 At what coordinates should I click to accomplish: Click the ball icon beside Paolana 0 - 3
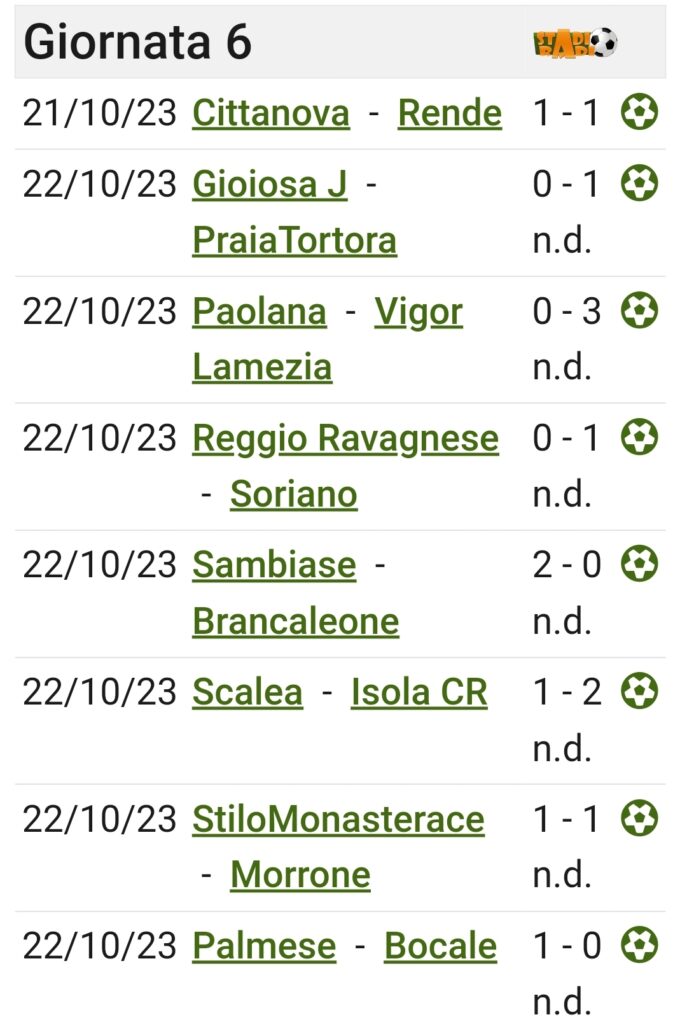pyautogui.click(x=639, y=310)
